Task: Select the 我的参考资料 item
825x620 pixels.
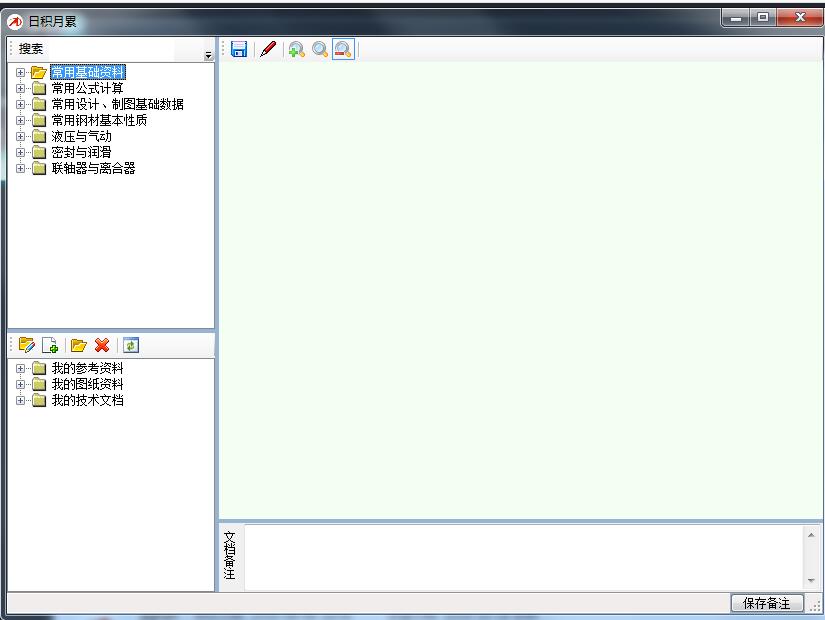Action: [x=87, y=368]
